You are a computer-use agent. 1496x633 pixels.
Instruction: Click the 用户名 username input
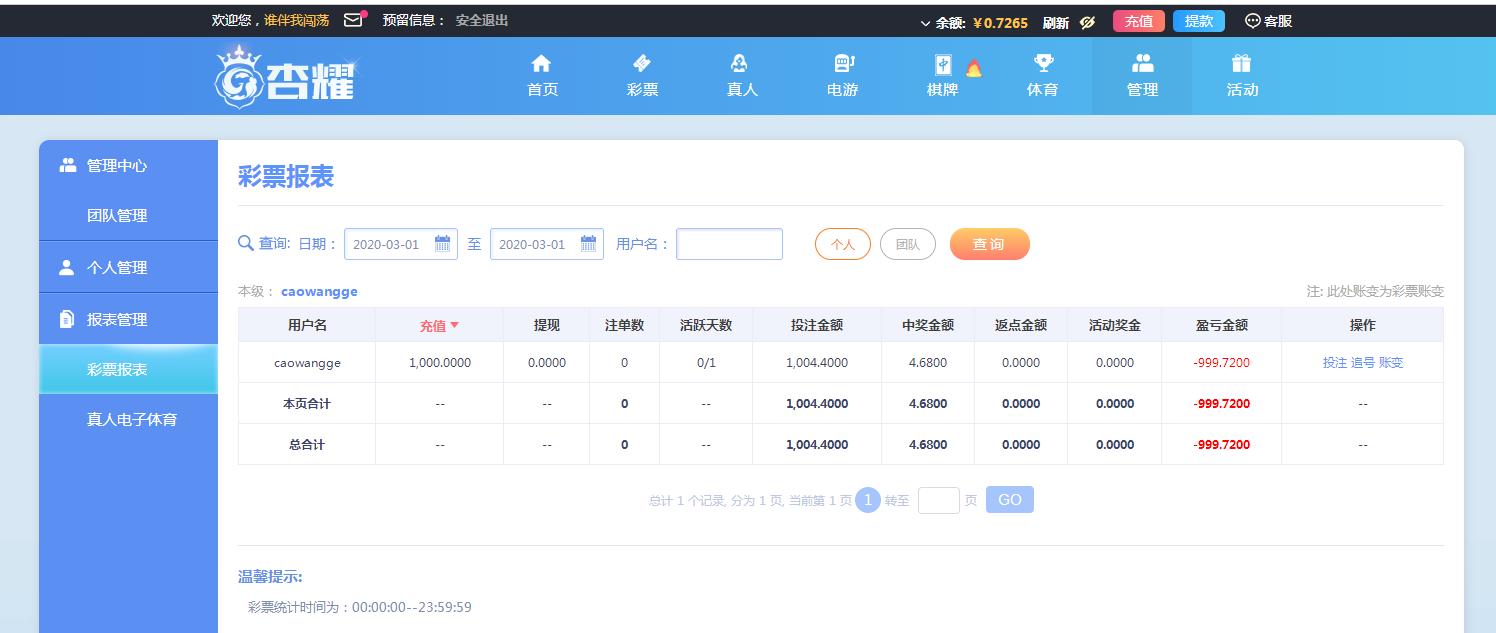729,244
